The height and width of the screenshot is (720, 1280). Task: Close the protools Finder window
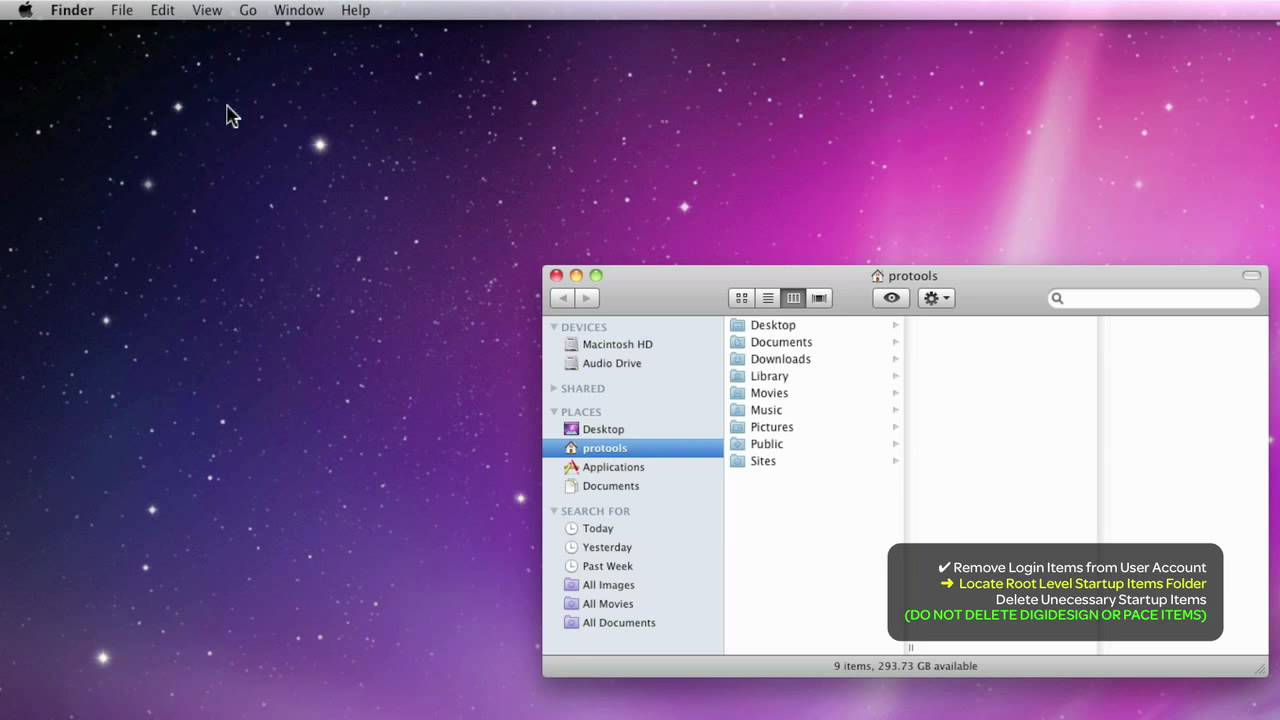(x=556, y=275)
